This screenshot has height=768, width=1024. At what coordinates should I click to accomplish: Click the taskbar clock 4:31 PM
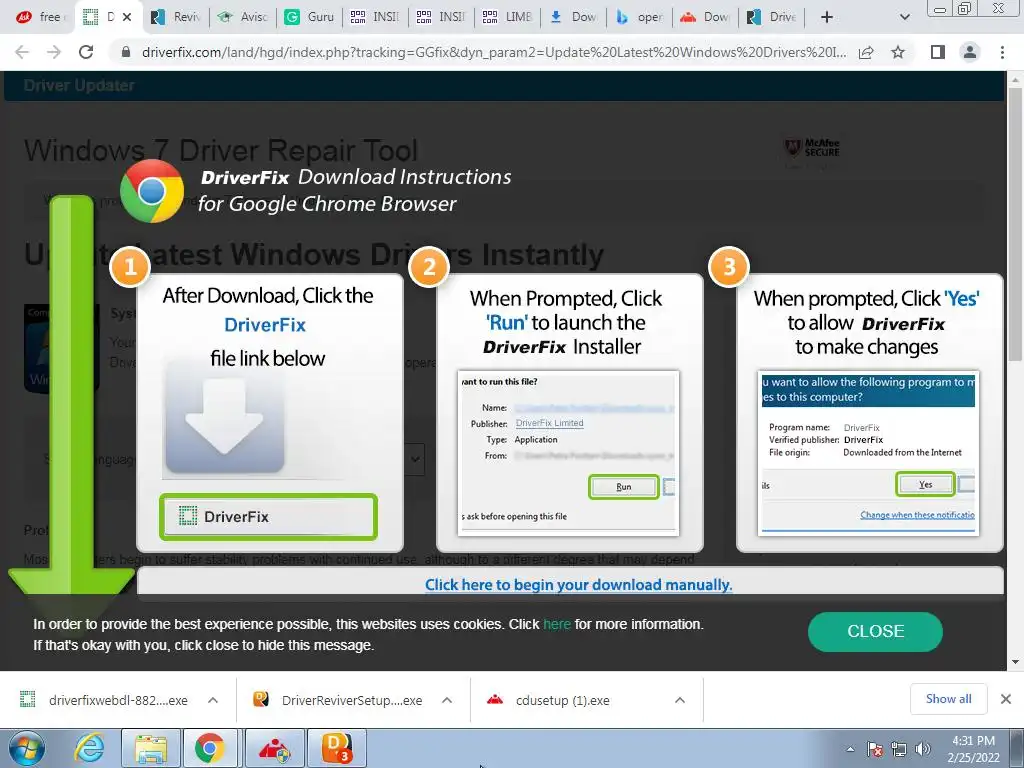973,741
